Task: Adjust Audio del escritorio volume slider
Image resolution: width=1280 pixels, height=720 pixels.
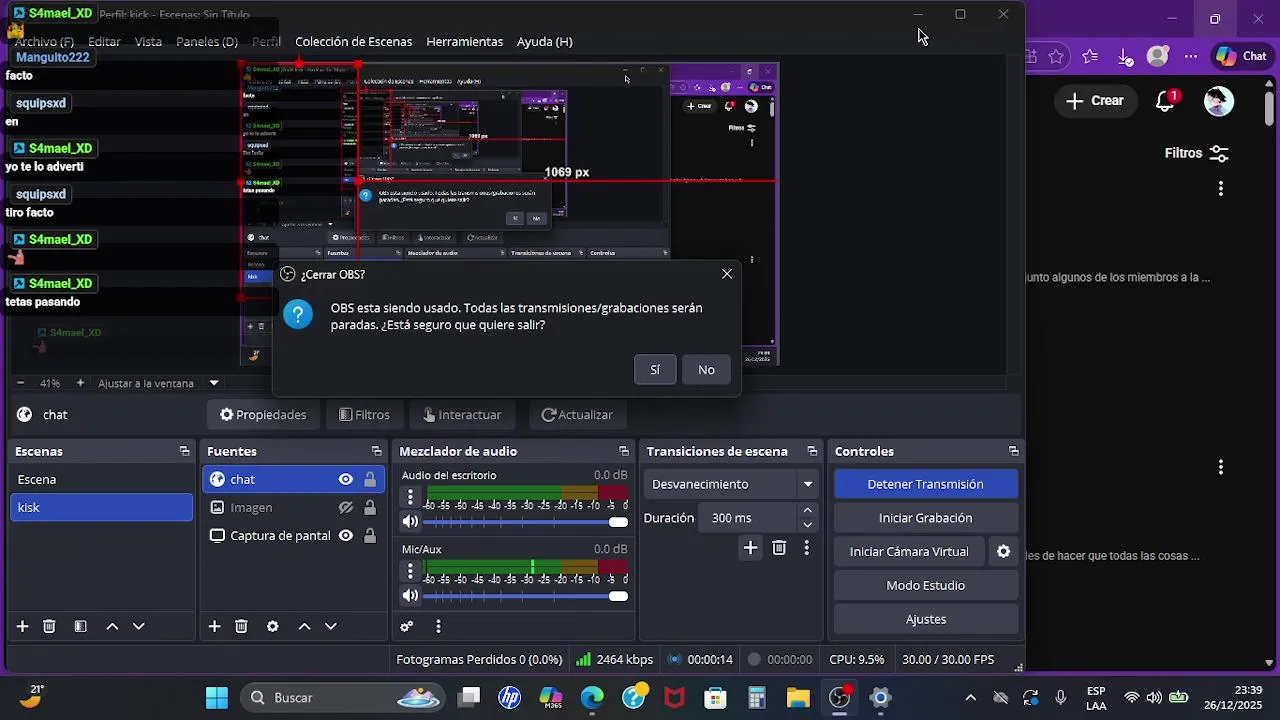Action: (x=526, y=522)
